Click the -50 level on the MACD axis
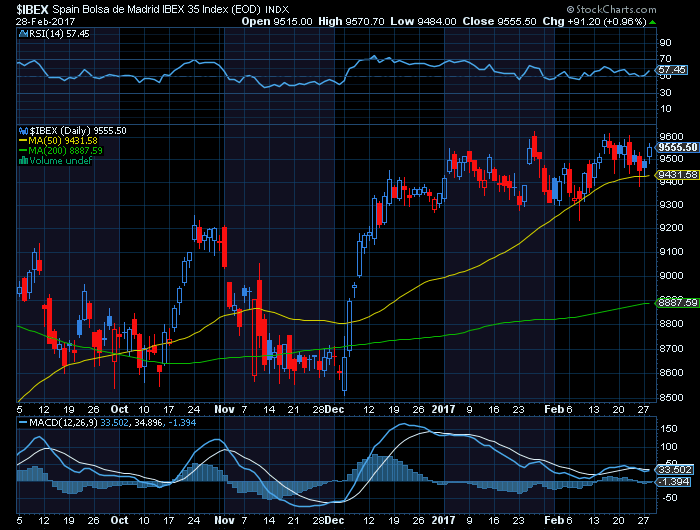The image size is (700, 530). click(668, 498)
